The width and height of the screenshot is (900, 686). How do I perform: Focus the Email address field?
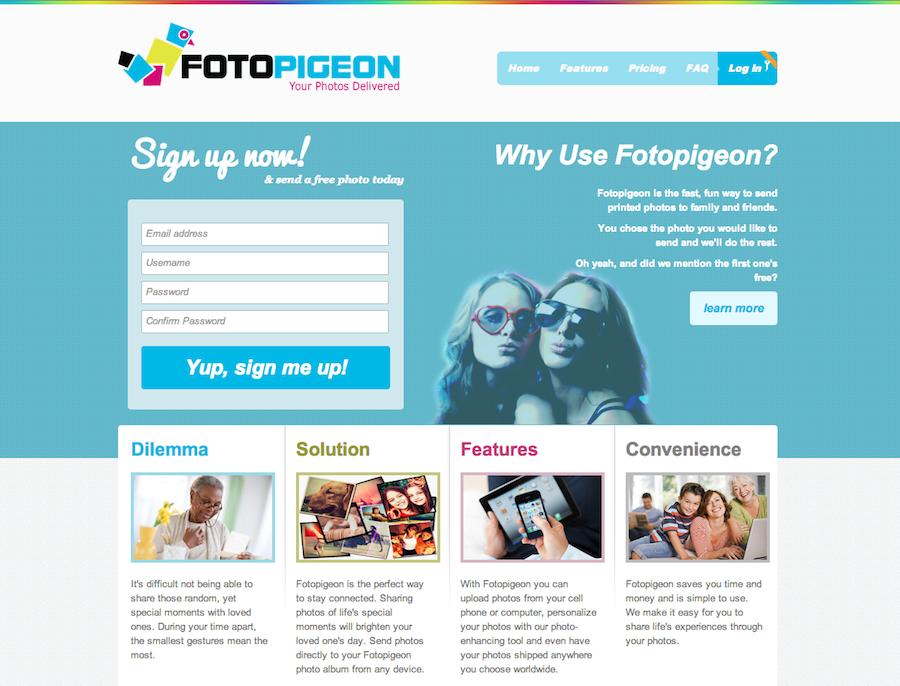tap(265, 234)
